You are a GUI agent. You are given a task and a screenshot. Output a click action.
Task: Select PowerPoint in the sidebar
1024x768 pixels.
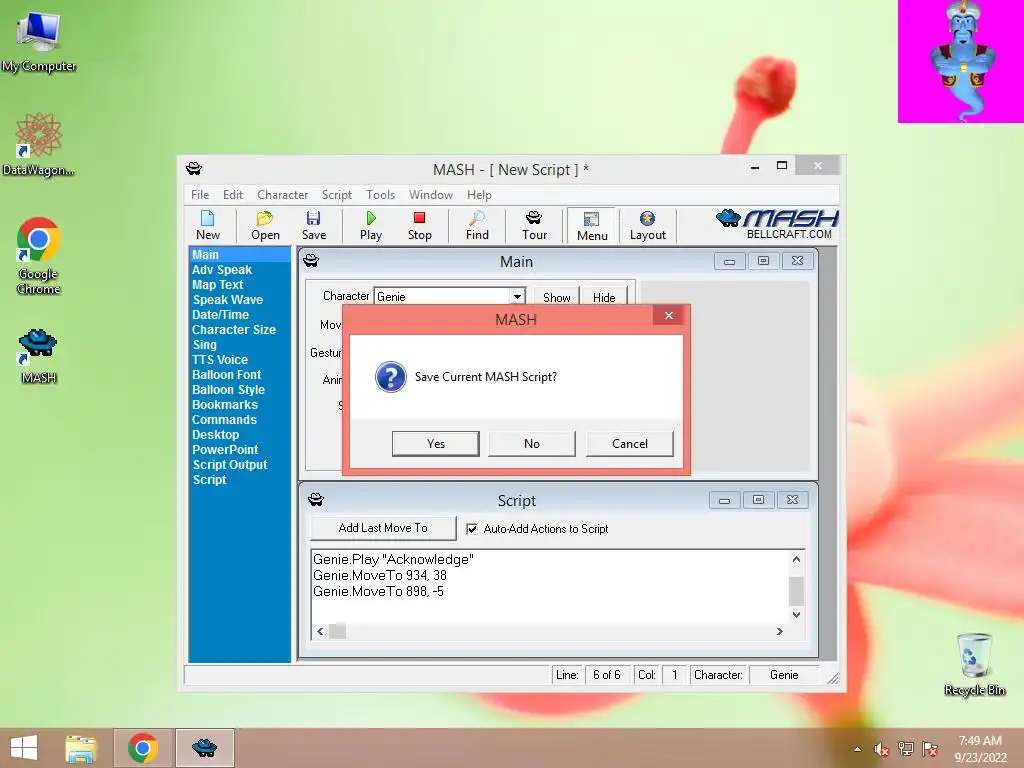click(x=225, y=450)
